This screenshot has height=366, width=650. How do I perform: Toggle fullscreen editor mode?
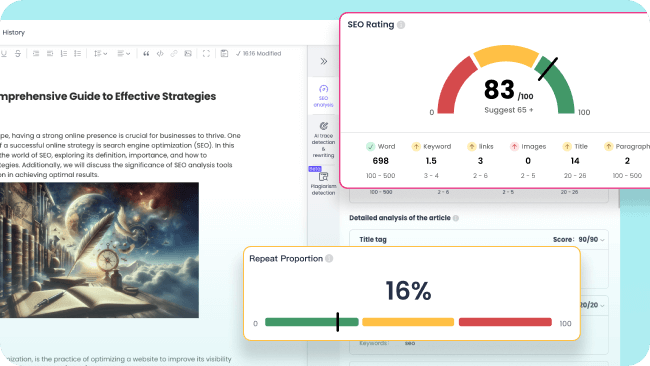[206, 53]
